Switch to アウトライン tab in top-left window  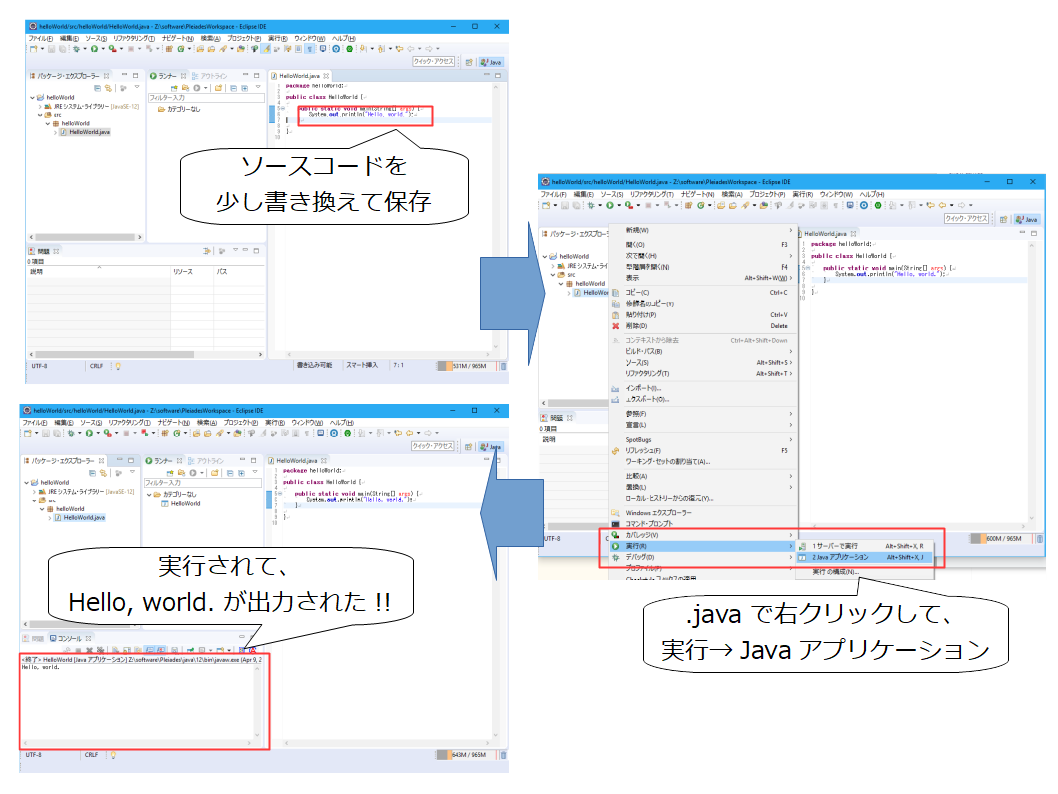click(210, 76)
